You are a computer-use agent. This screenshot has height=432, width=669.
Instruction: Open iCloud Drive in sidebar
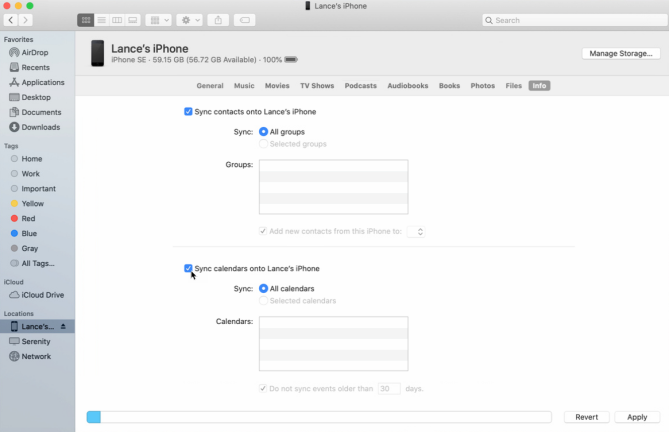coord(37,295)
